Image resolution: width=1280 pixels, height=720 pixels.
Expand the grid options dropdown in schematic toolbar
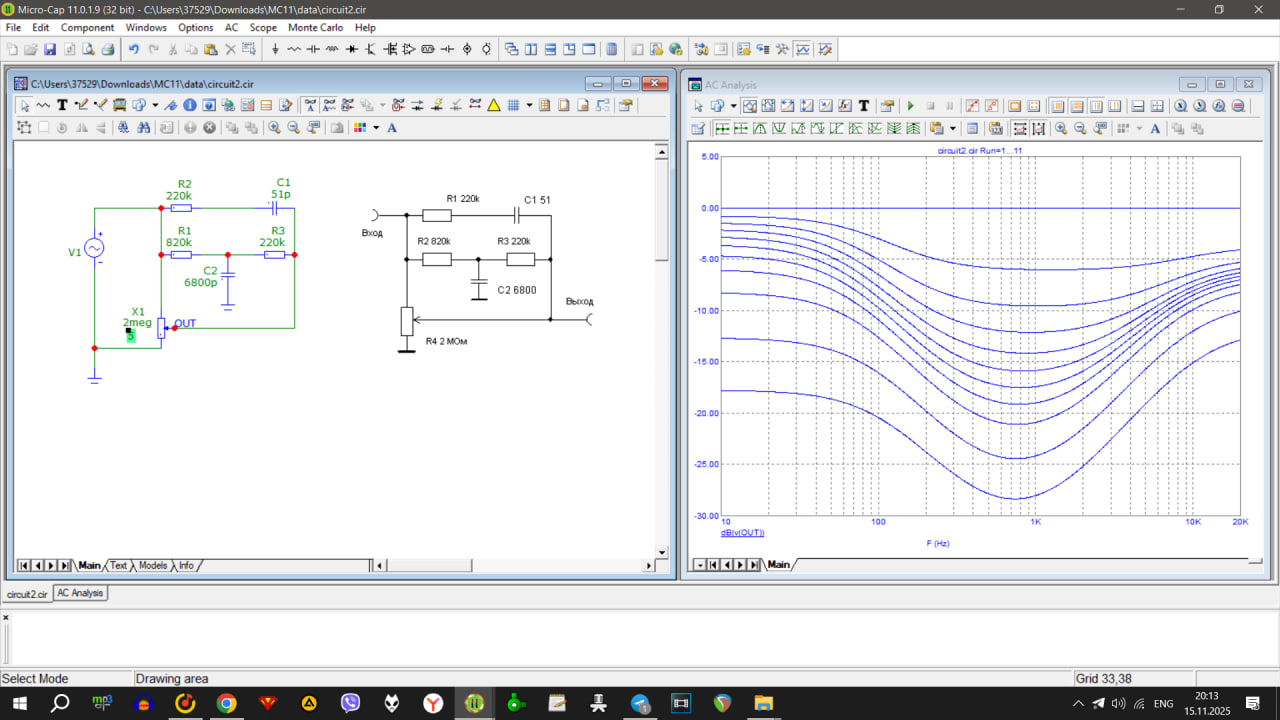pyautogui.click(x=529, y=105)
